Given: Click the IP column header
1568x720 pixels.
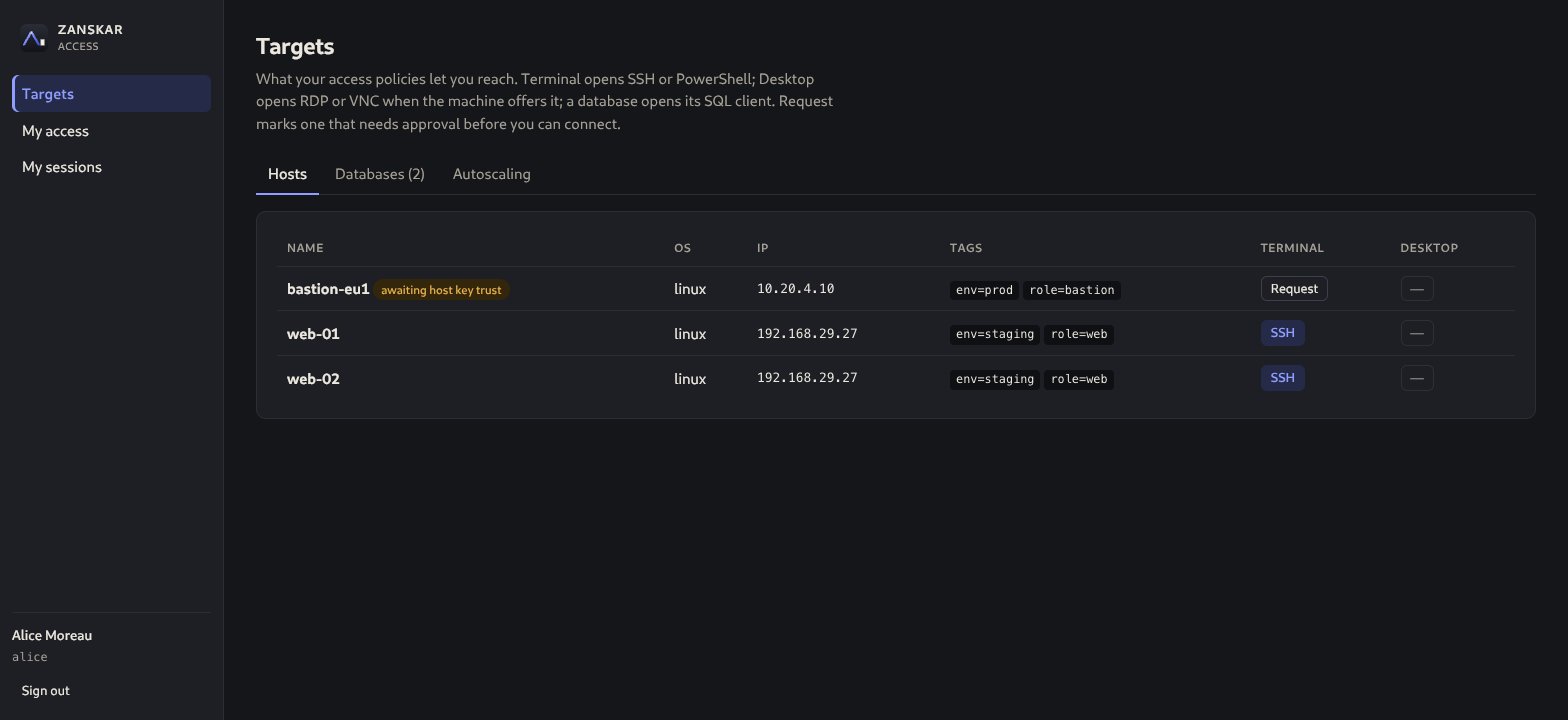Looking at the screenshot, I should pos(762,248).
